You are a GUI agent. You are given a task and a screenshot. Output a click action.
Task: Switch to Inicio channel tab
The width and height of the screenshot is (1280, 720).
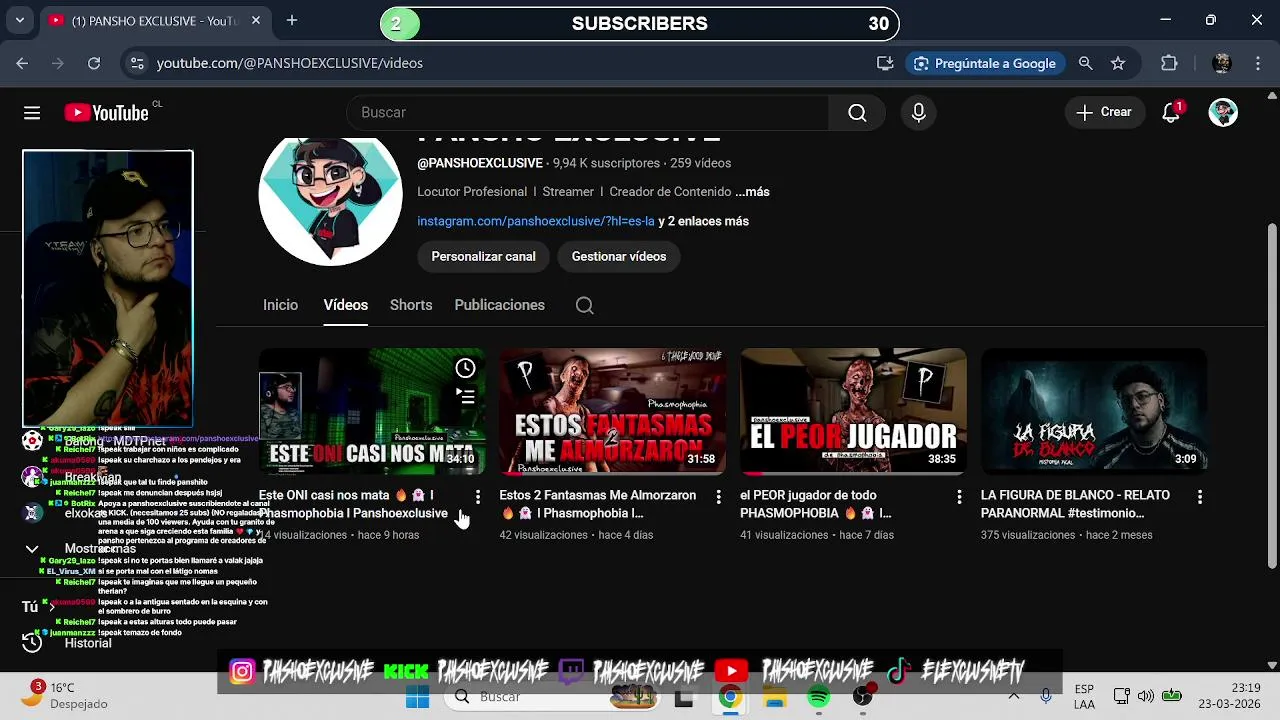coord(280,305)
